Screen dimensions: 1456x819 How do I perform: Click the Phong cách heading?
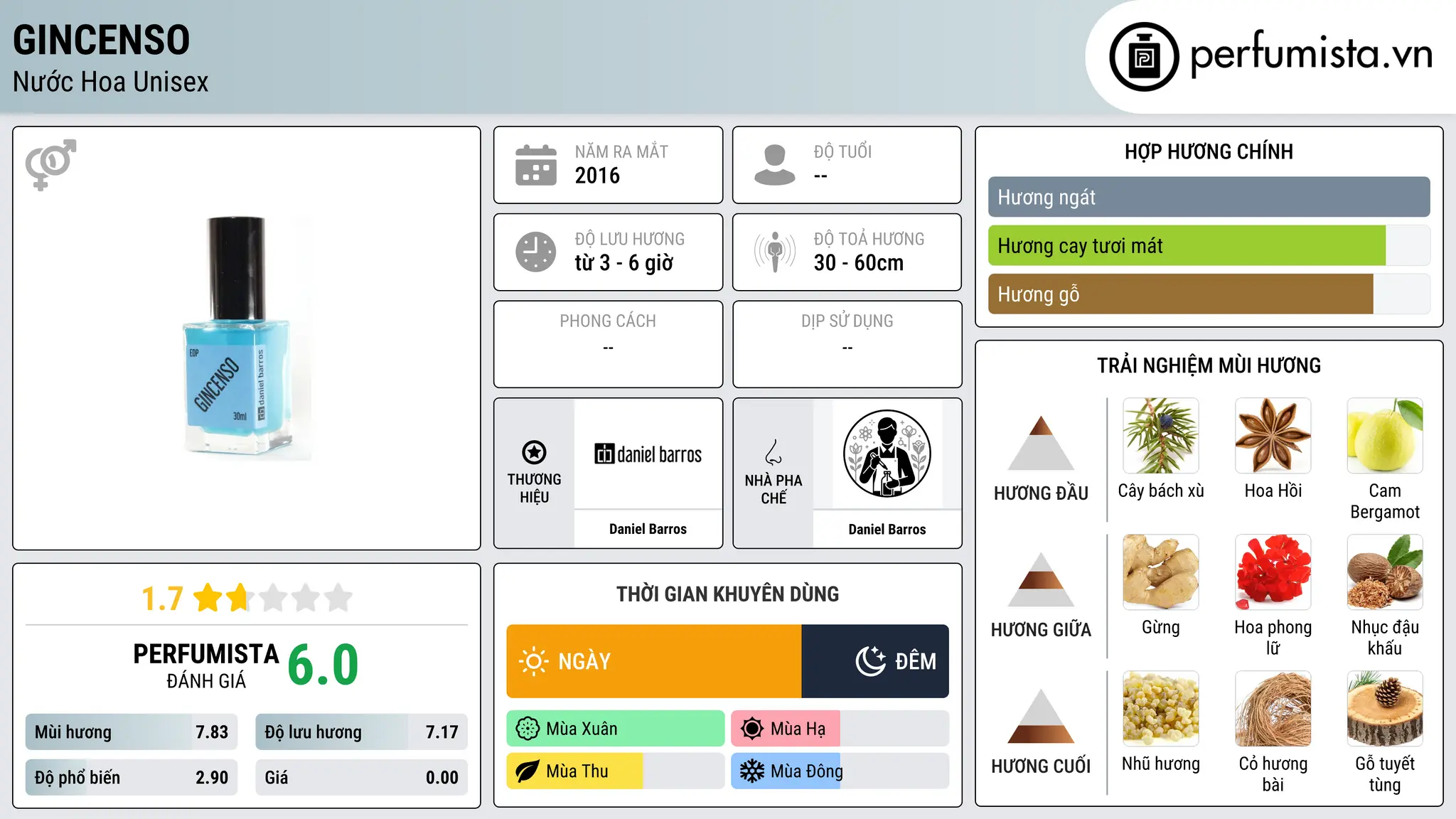[x=608, y=321]
